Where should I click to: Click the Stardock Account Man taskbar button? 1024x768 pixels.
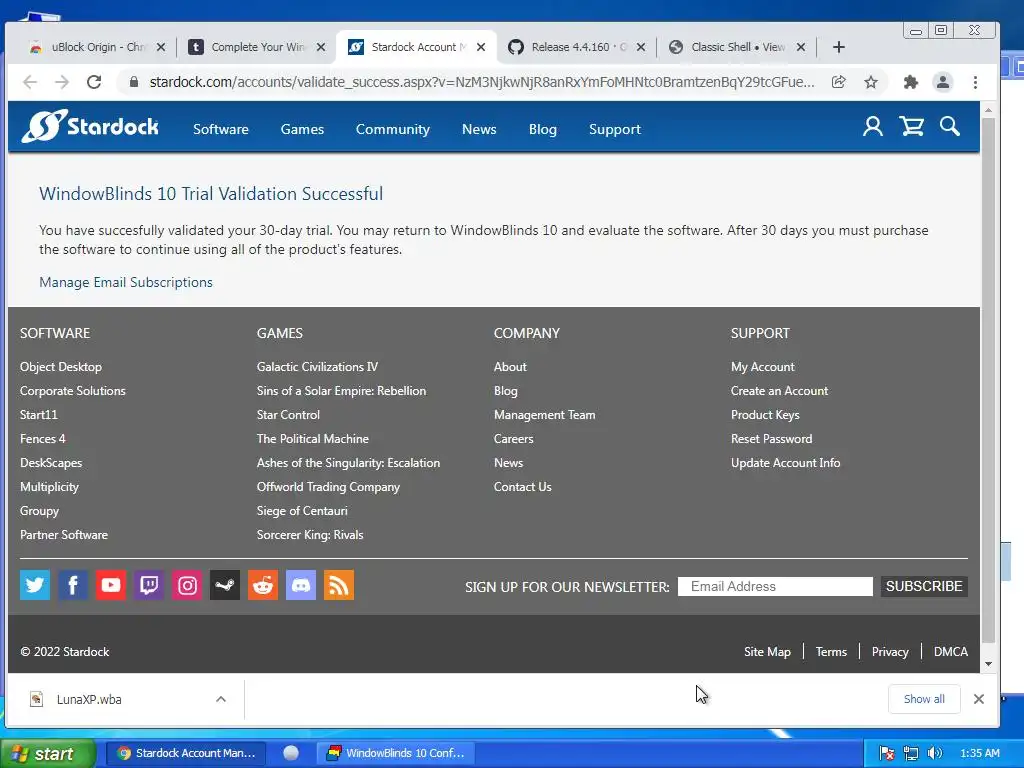(x=186, y=753)
